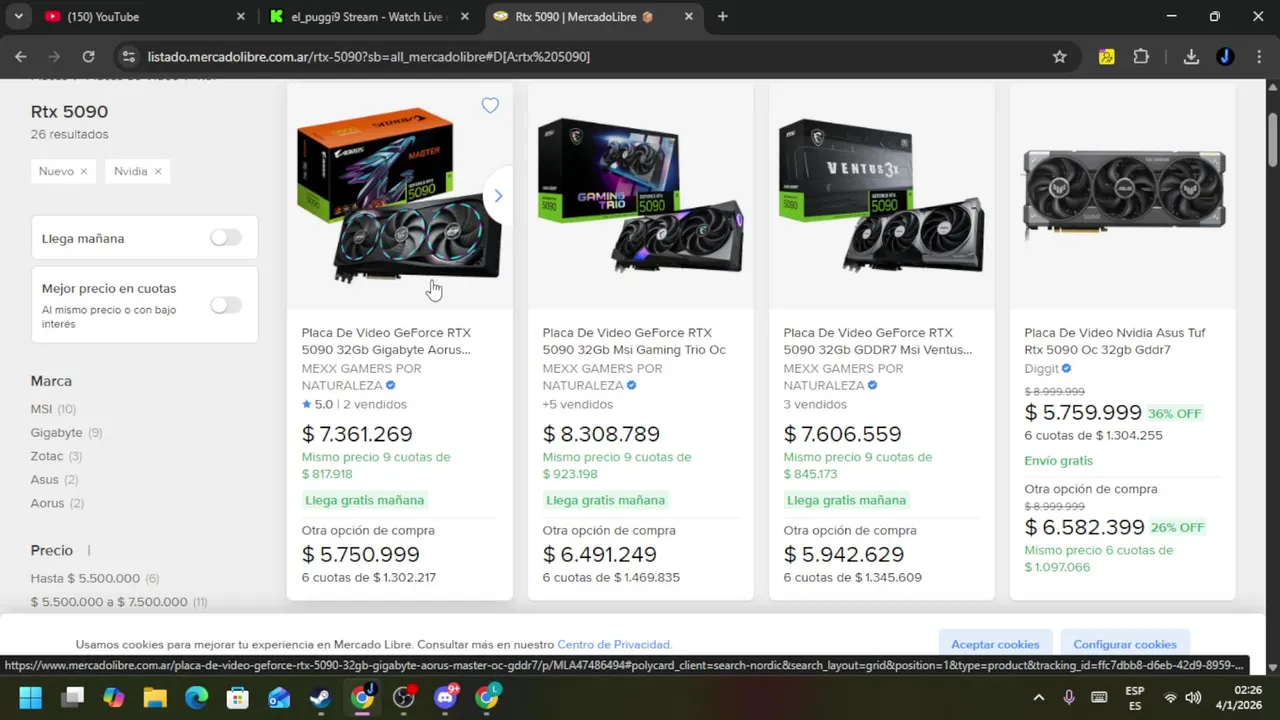1280x720 pixels.
Task: Open Steam from the taskbar
Action: tap(320, 697)
